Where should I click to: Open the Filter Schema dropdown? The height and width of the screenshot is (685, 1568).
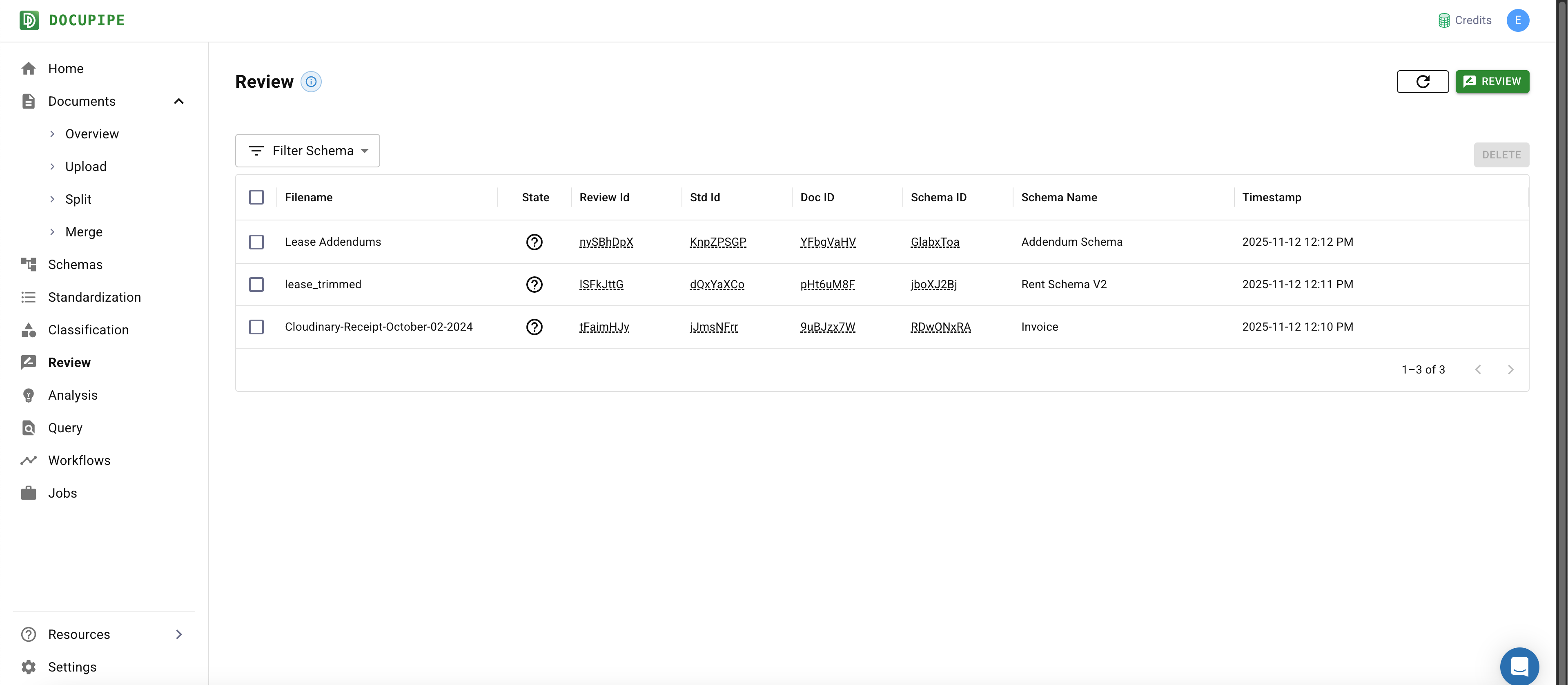[307, 151]
